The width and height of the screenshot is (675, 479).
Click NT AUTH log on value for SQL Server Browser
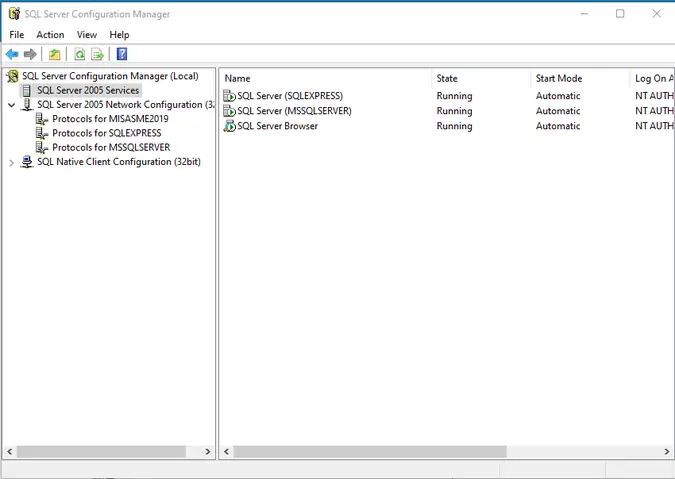pyautogui.click(x=654, y=126)
